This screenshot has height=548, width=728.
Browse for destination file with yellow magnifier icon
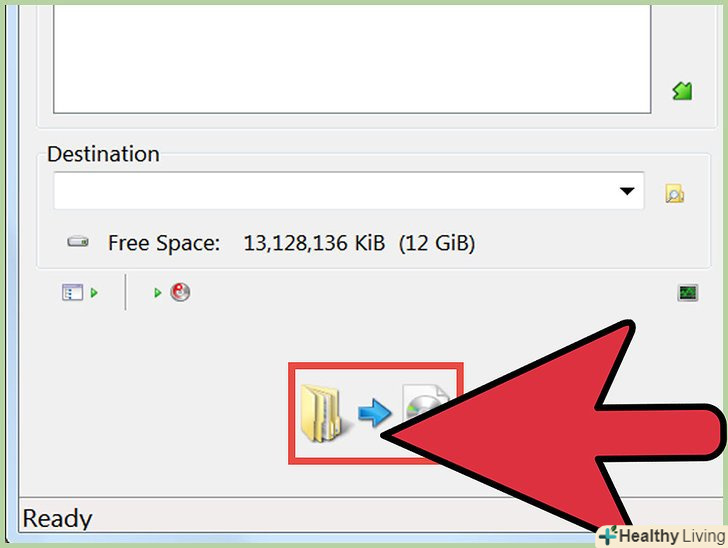[674, 193]
